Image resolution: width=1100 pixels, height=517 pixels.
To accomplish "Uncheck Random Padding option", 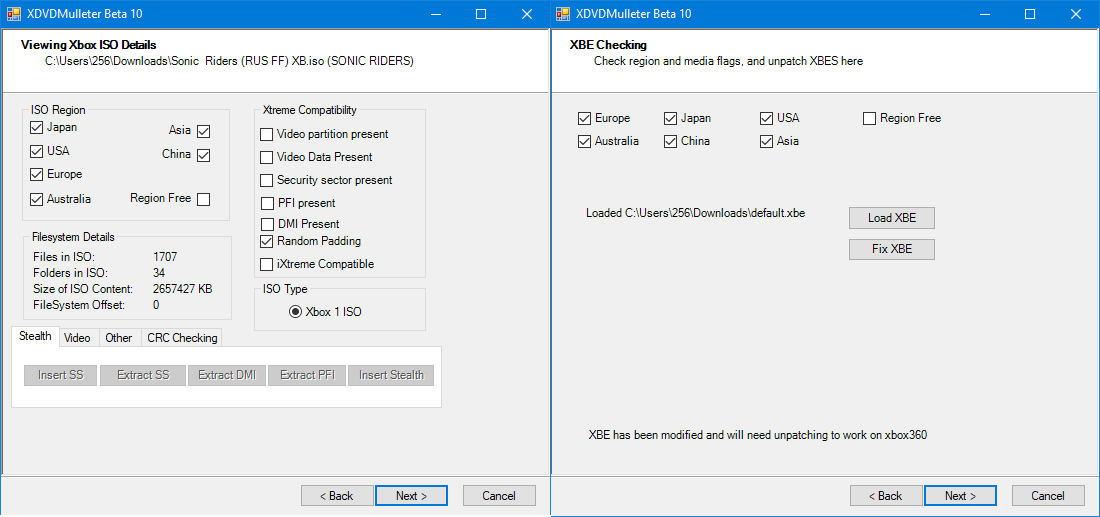I will click(x=267, y=241).
